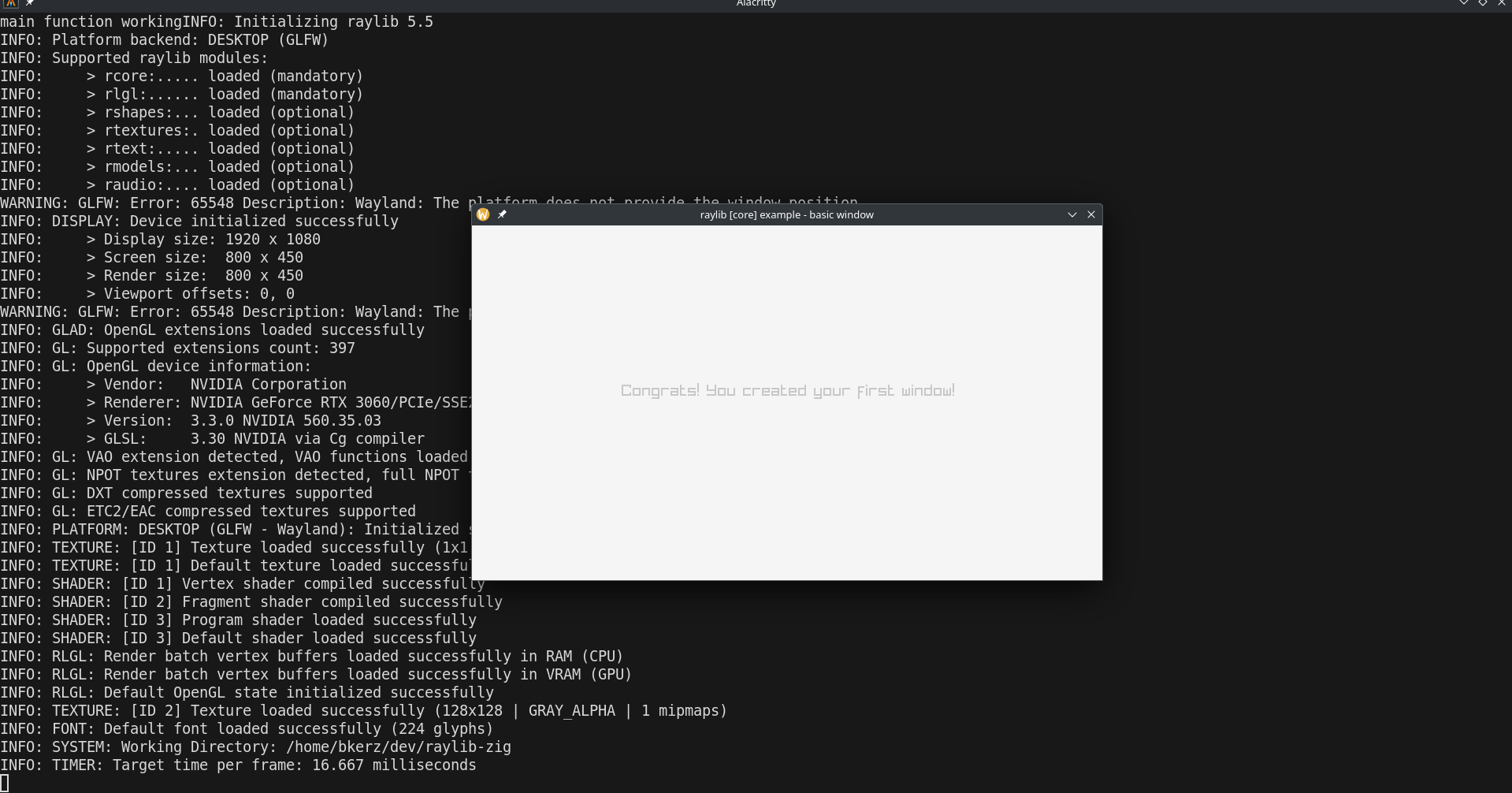Click the 'raylib [core] example - basic window' title
This screenshot has width=1512, height=793.
click(786, 214)
